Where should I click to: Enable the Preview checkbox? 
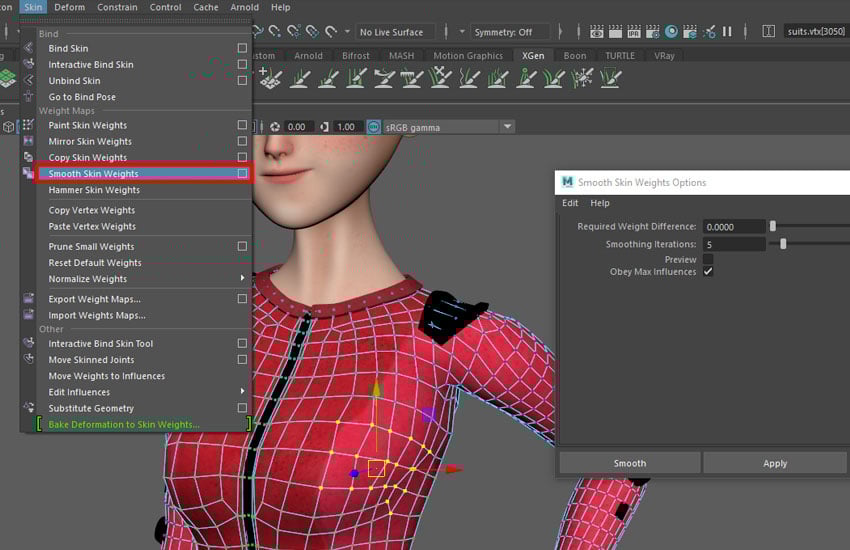pos(708,259)
